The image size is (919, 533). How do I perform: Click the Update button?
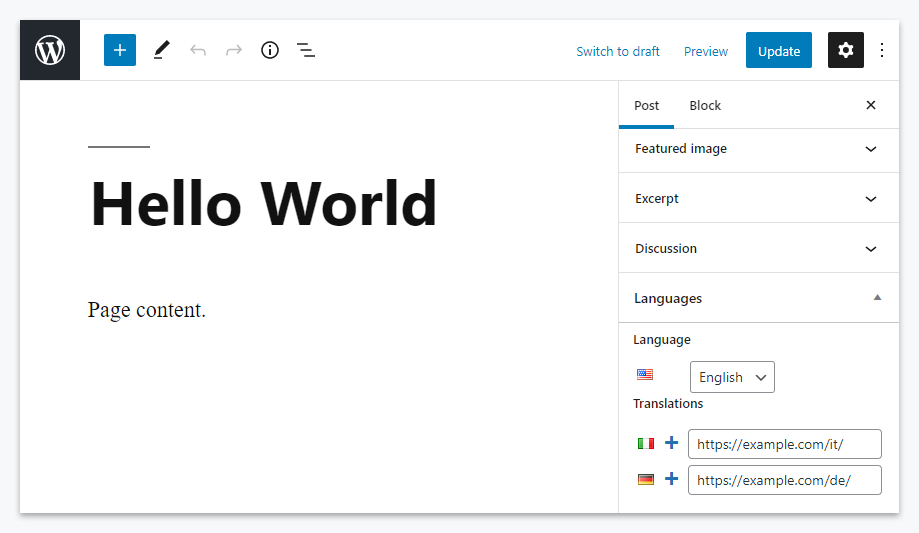point(779,51)
